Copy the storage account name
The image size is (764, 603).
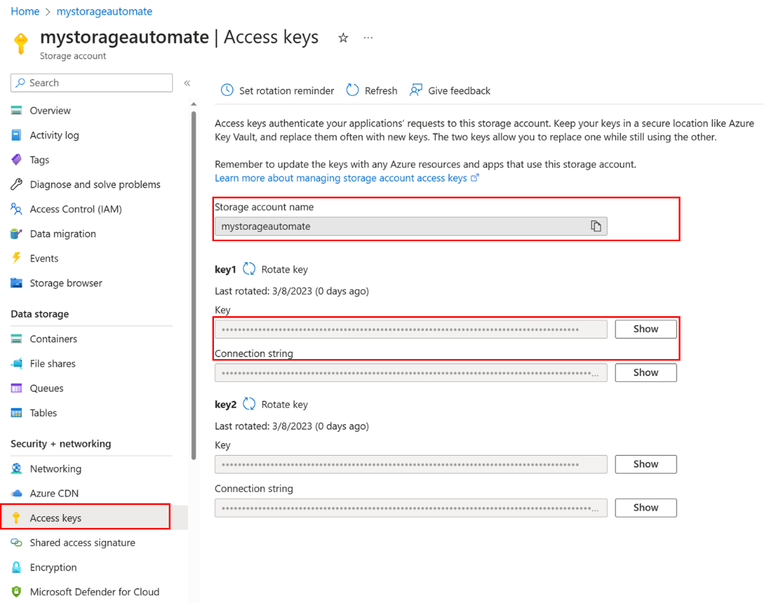pyautogui.click(x=596, y=226)
